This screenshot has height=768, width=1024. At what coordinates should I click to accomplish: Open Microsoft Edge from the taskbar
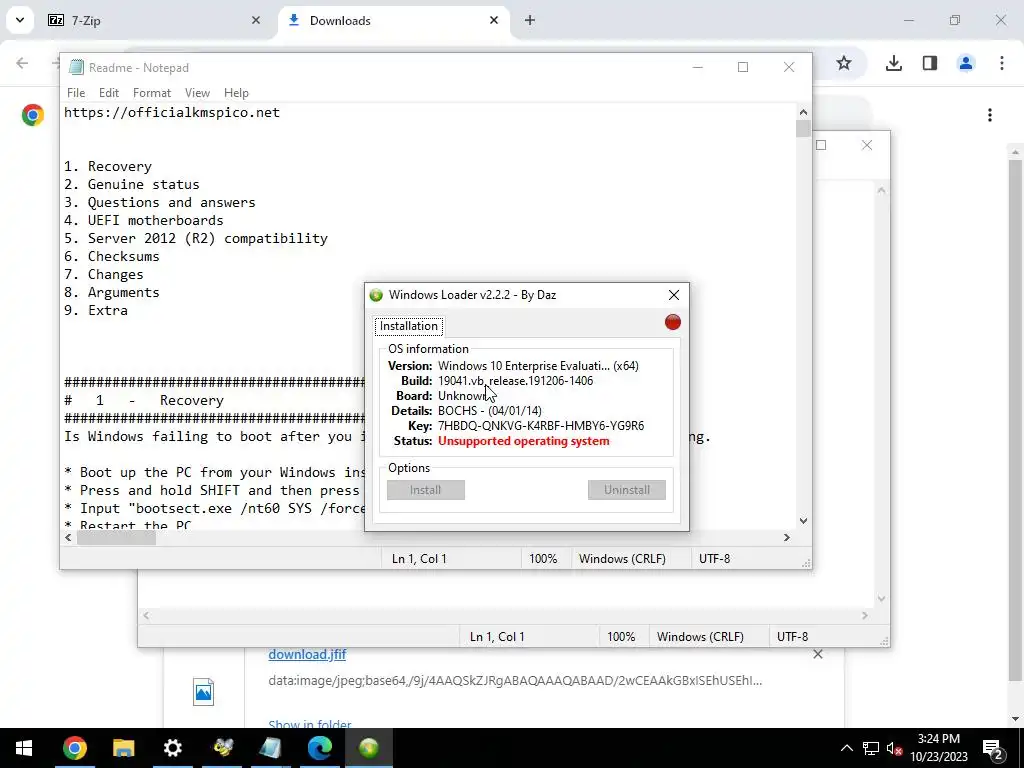320,748
